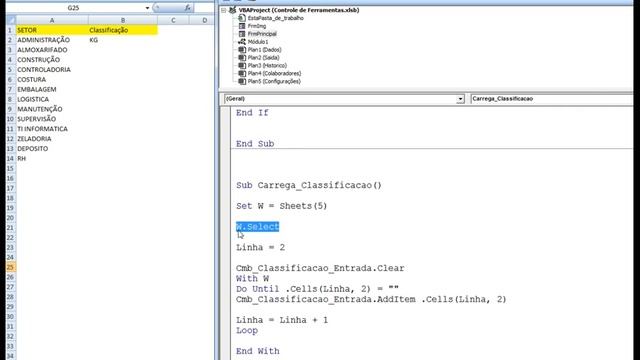Click the Módulo1 module icon
Image resolution: width=640 pixels, height=360 pixels.
242,42
